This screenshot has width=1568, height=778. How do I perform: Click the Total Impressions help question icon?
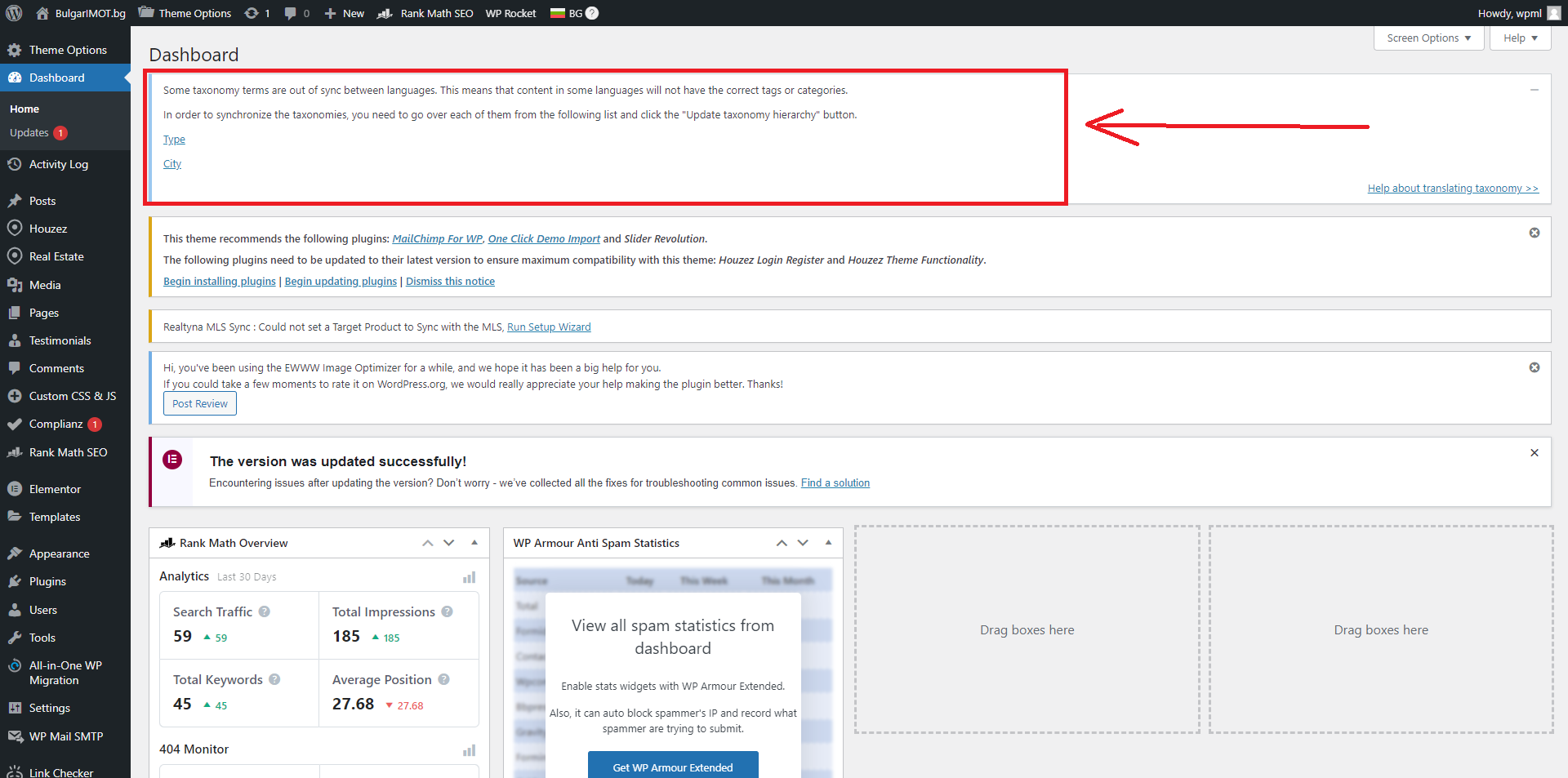tap(447, 611)
